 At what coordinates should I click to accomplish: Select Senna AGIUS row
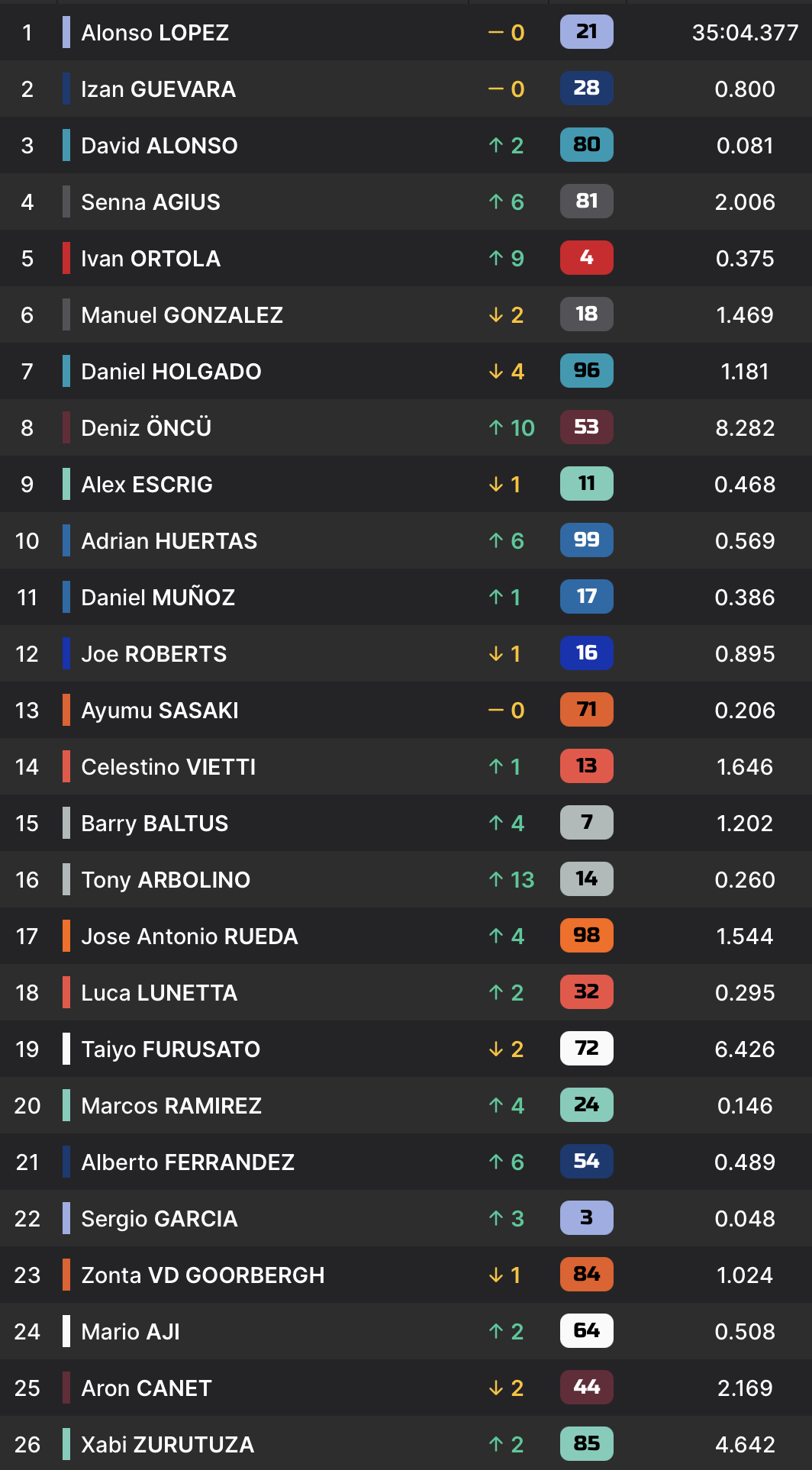(406, 201)
